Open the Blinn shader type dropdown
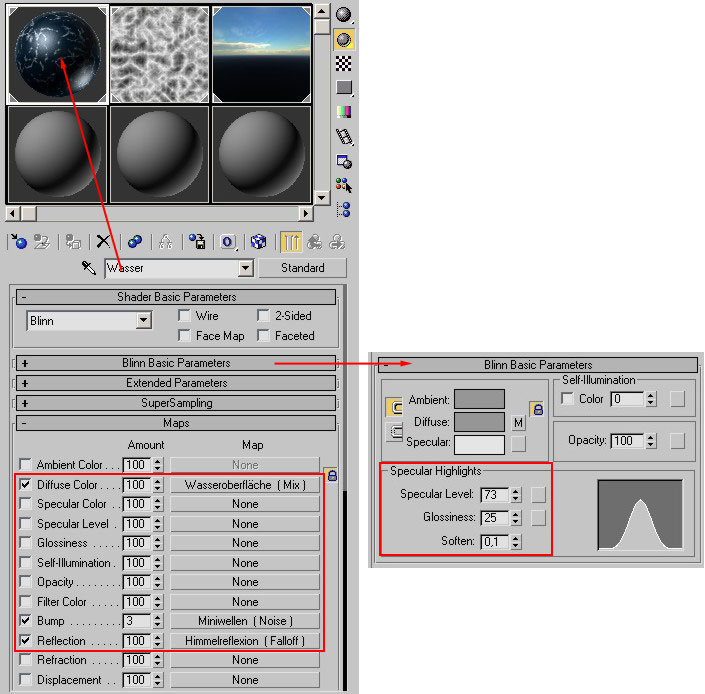705x694 pixels. tap(143, 321)
